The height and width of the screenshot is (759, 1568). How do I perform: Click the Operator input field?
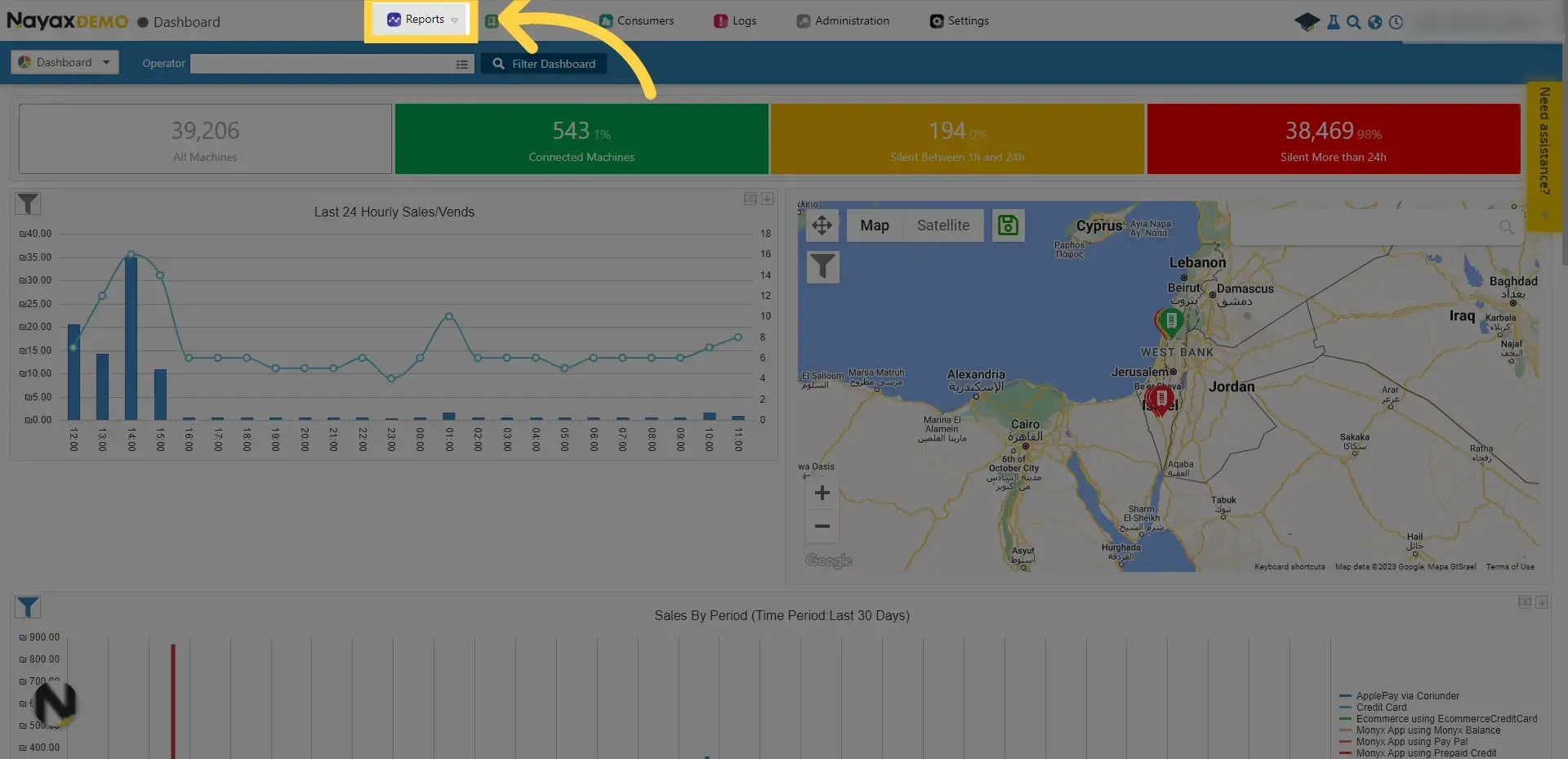click(x=323, y=64)
